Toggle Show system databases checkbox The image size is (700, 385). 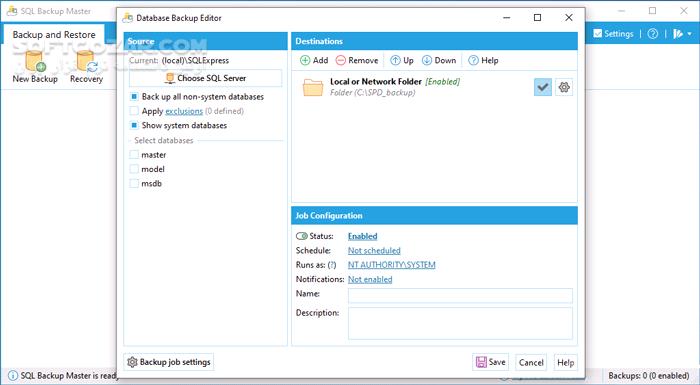click(x=134, y=125)
